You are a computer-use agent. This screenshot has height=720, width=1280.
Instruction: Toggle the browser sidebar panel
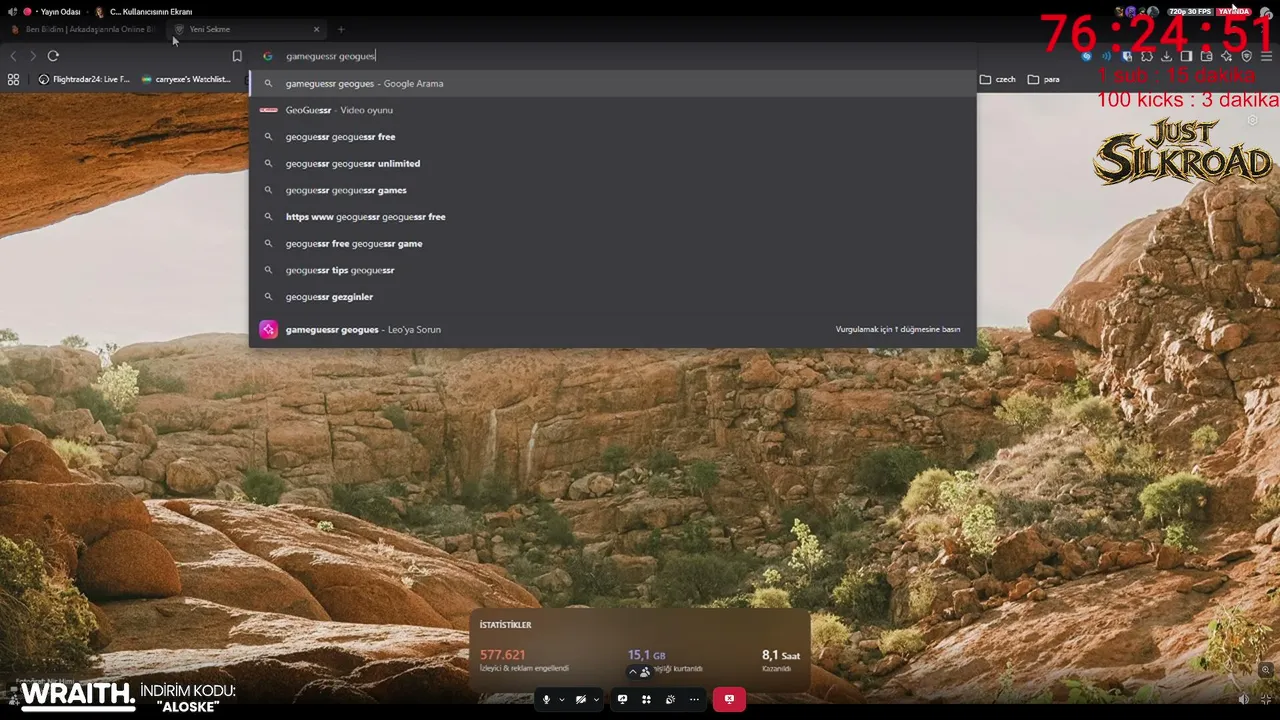[1187, 56]
